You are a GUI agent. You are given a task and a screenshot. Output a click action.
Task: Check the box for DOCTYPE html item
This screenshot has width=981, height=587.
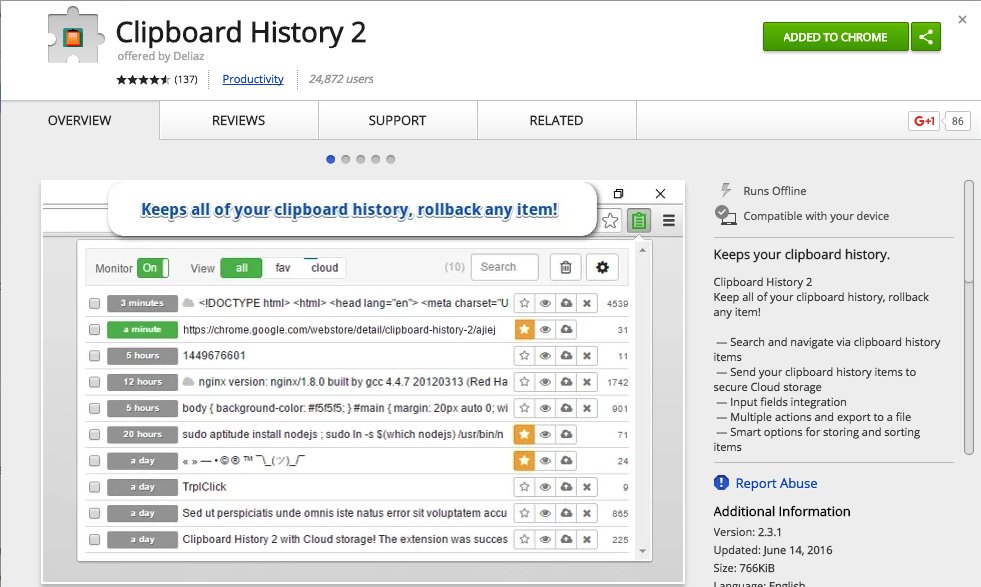[94, 304]
